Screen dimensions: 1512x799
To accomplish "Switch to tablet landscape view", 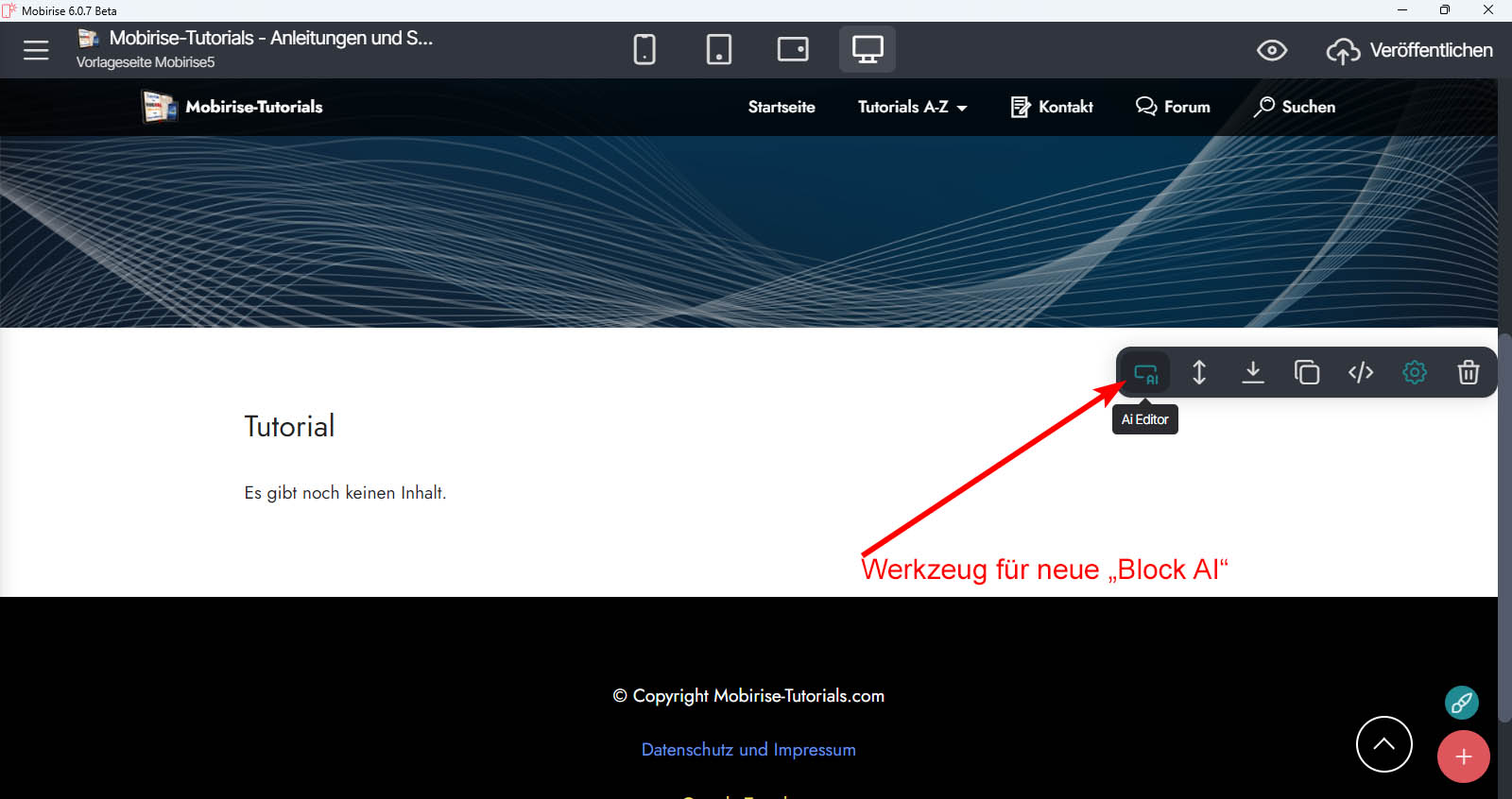I will (x=793, y=49).
